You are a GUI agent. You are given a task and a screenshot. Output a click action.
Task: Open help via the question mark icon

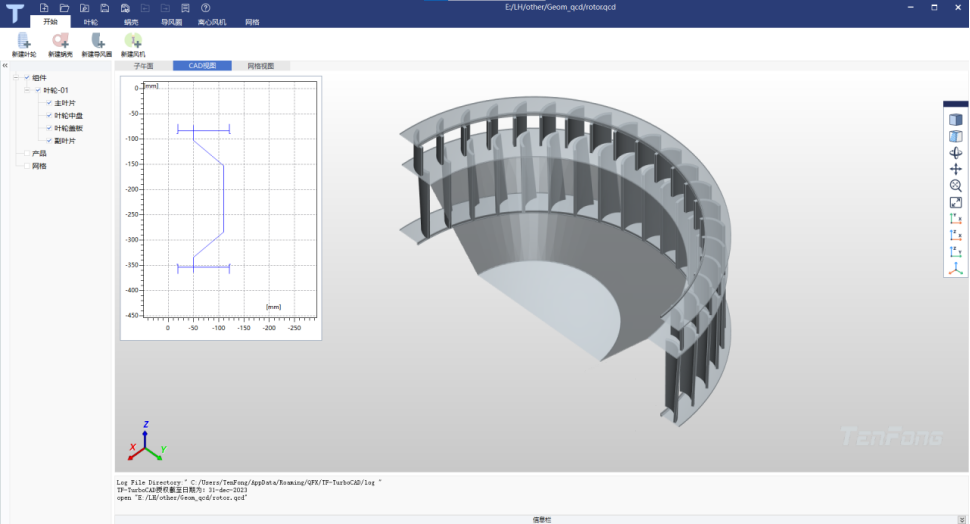205,8
